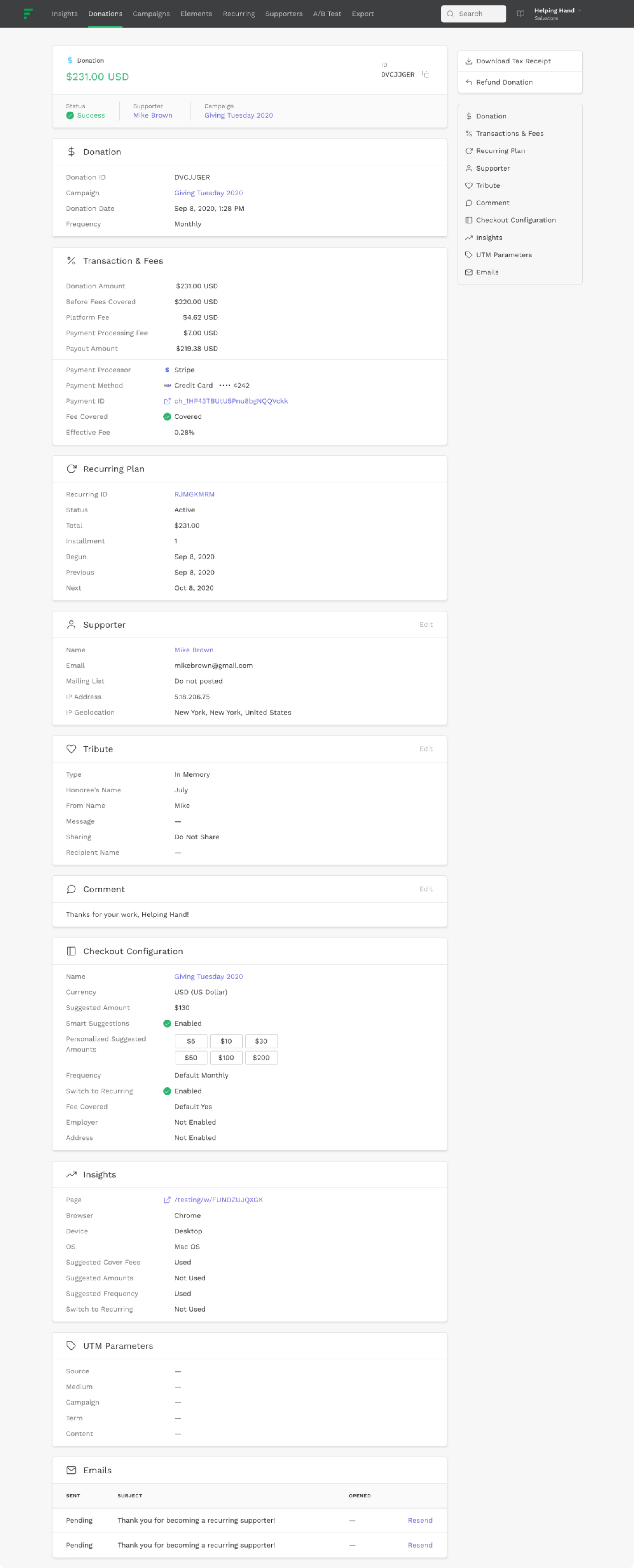This screenshot has height=1568, width=634.
Task: Click email mikebrown@gmail.com
Action: point(214,666)
